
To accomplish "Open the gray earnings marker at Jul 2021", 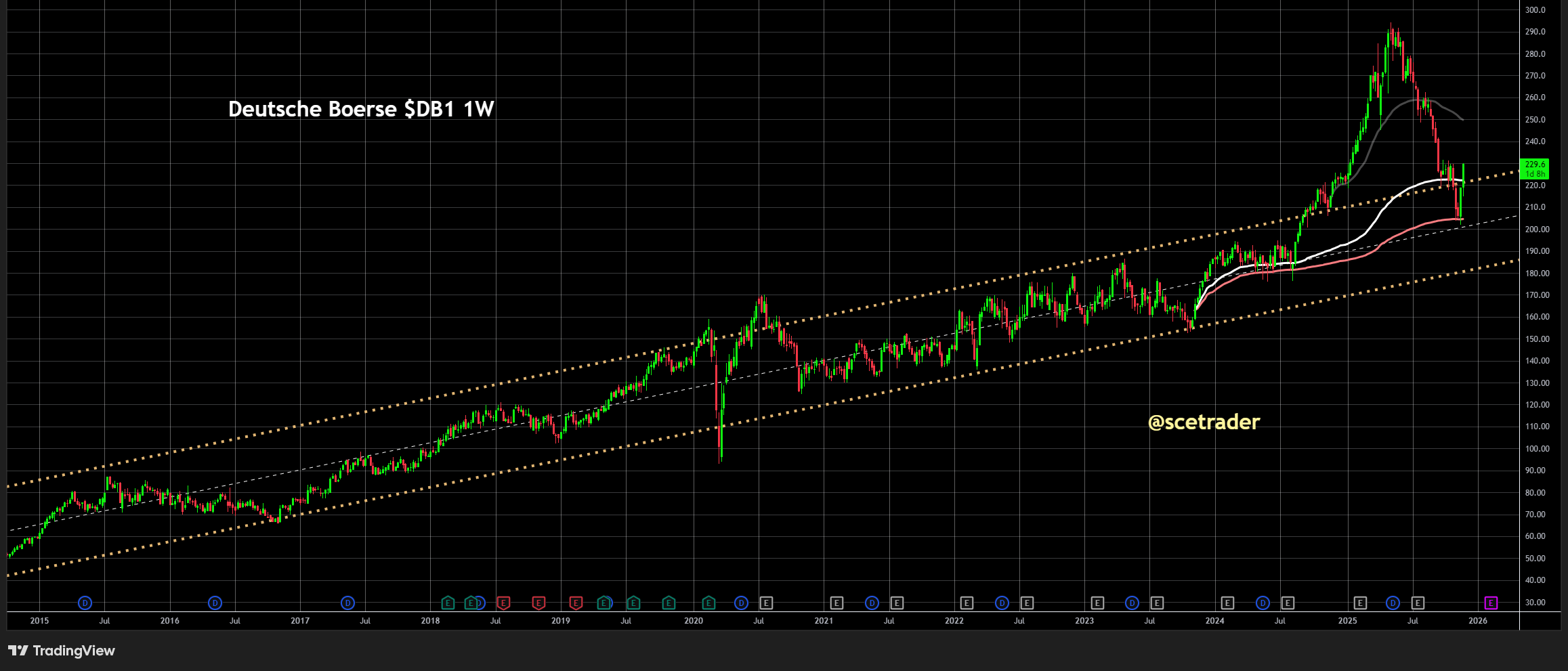I will (897, 603).
